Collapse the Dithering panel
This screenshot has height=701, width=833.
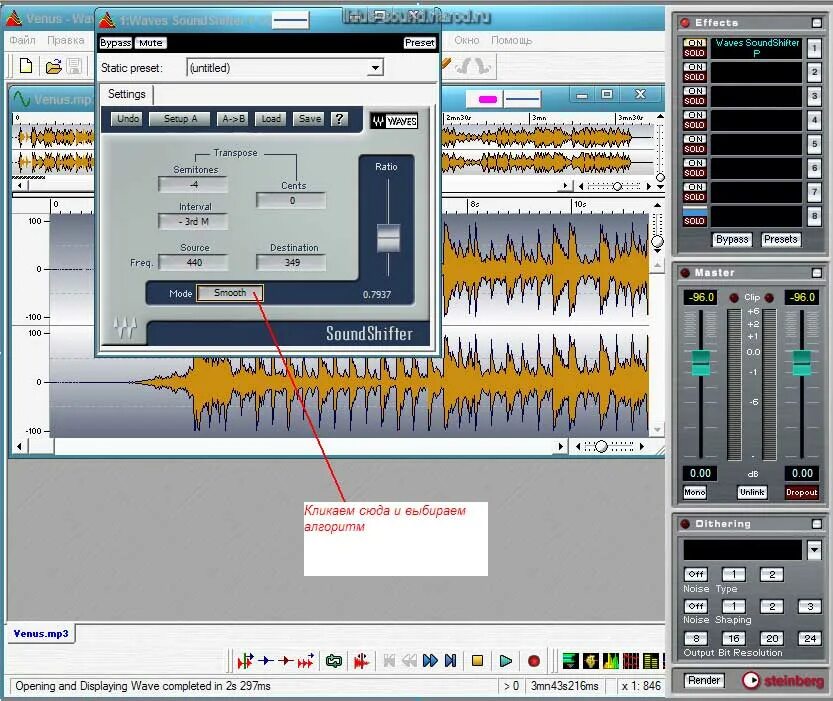[817, 524]
